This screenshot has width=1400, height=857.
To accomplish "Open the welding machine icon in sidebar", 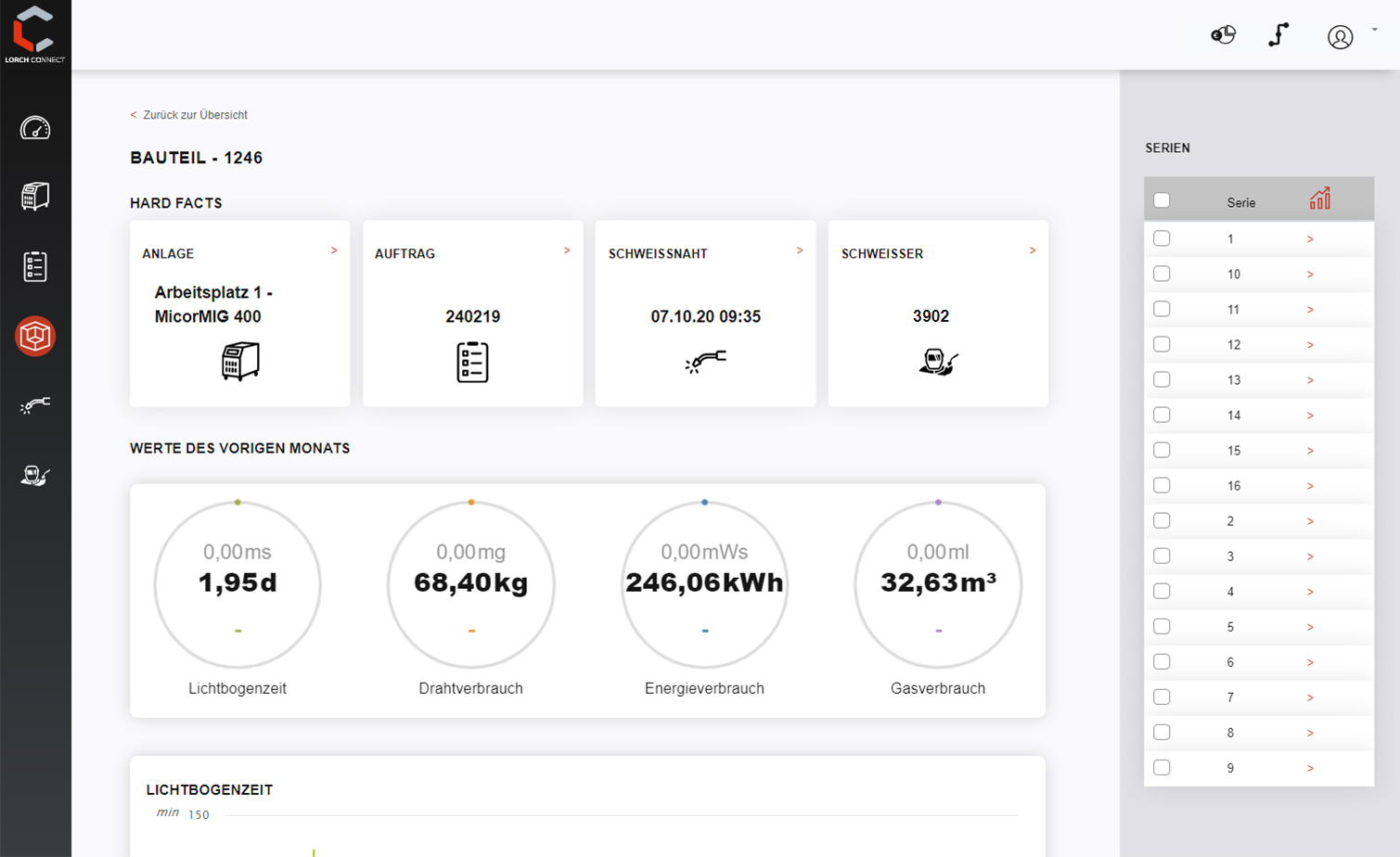I will (x=35, y=197).
